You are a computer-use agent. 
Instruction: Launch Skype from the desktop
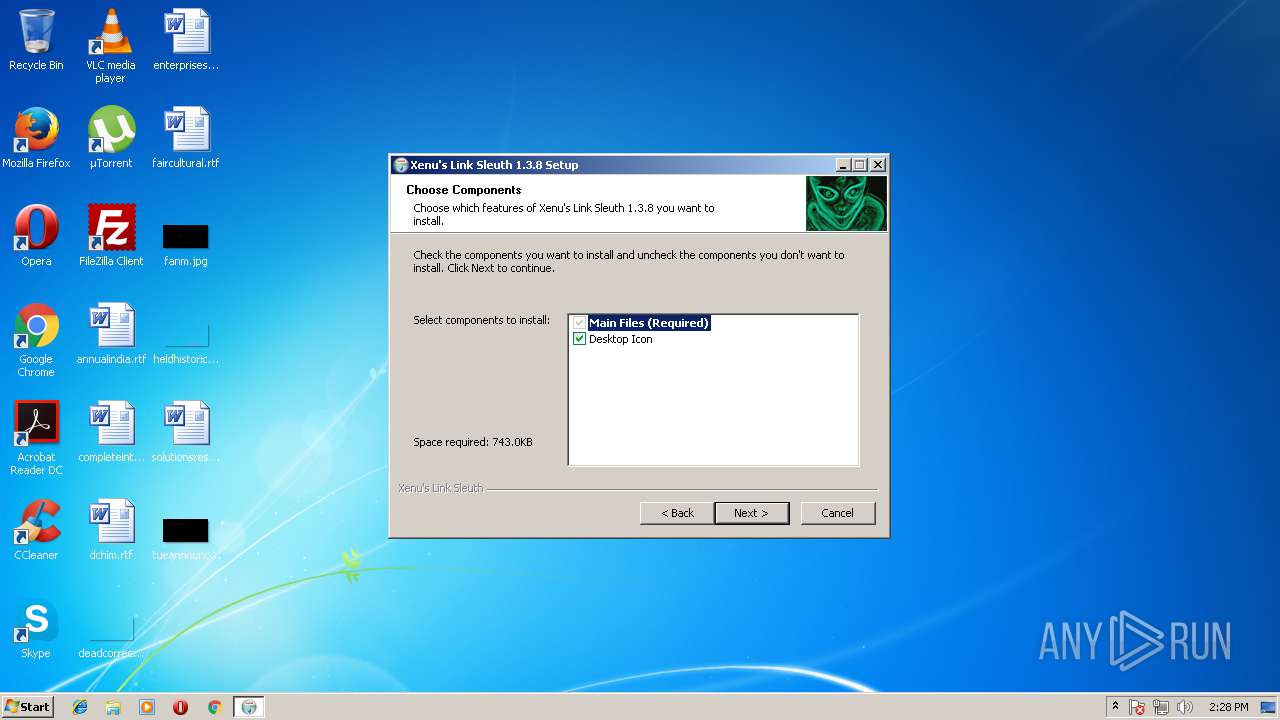pyautogui.click(x=36, y=628)
